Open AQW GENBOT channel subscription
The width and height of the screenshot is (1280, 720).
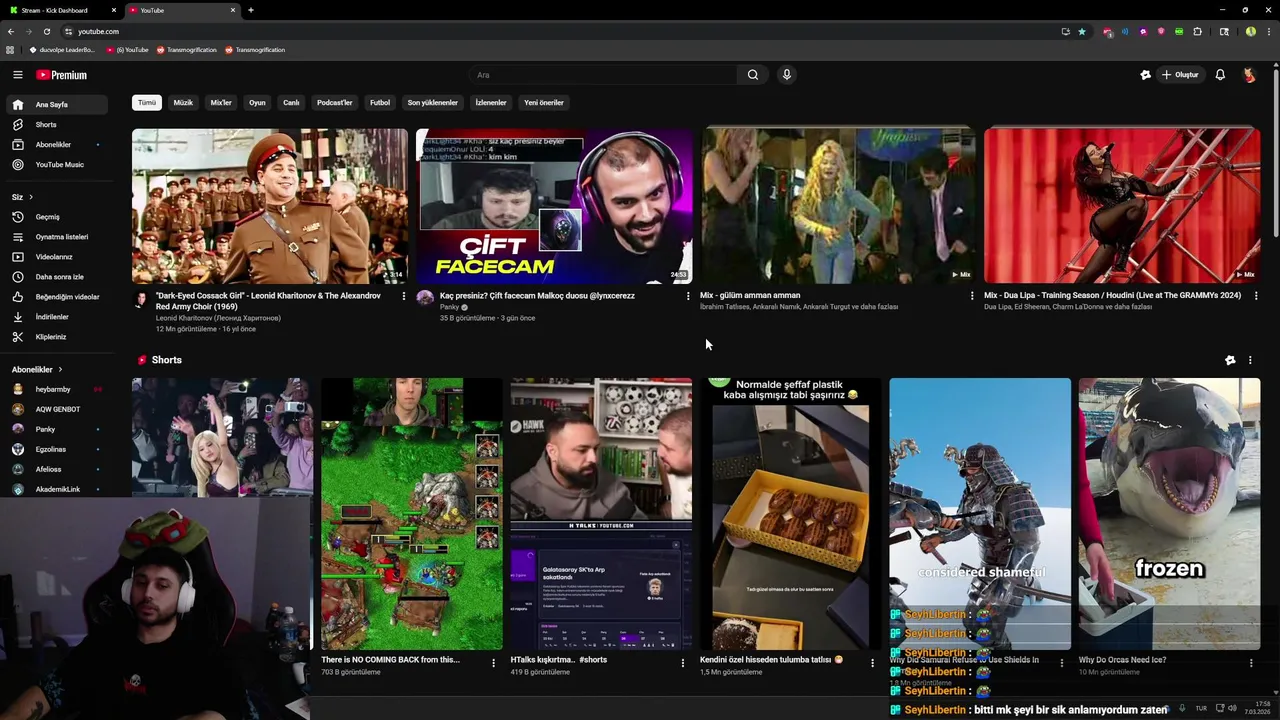[55, 409]
